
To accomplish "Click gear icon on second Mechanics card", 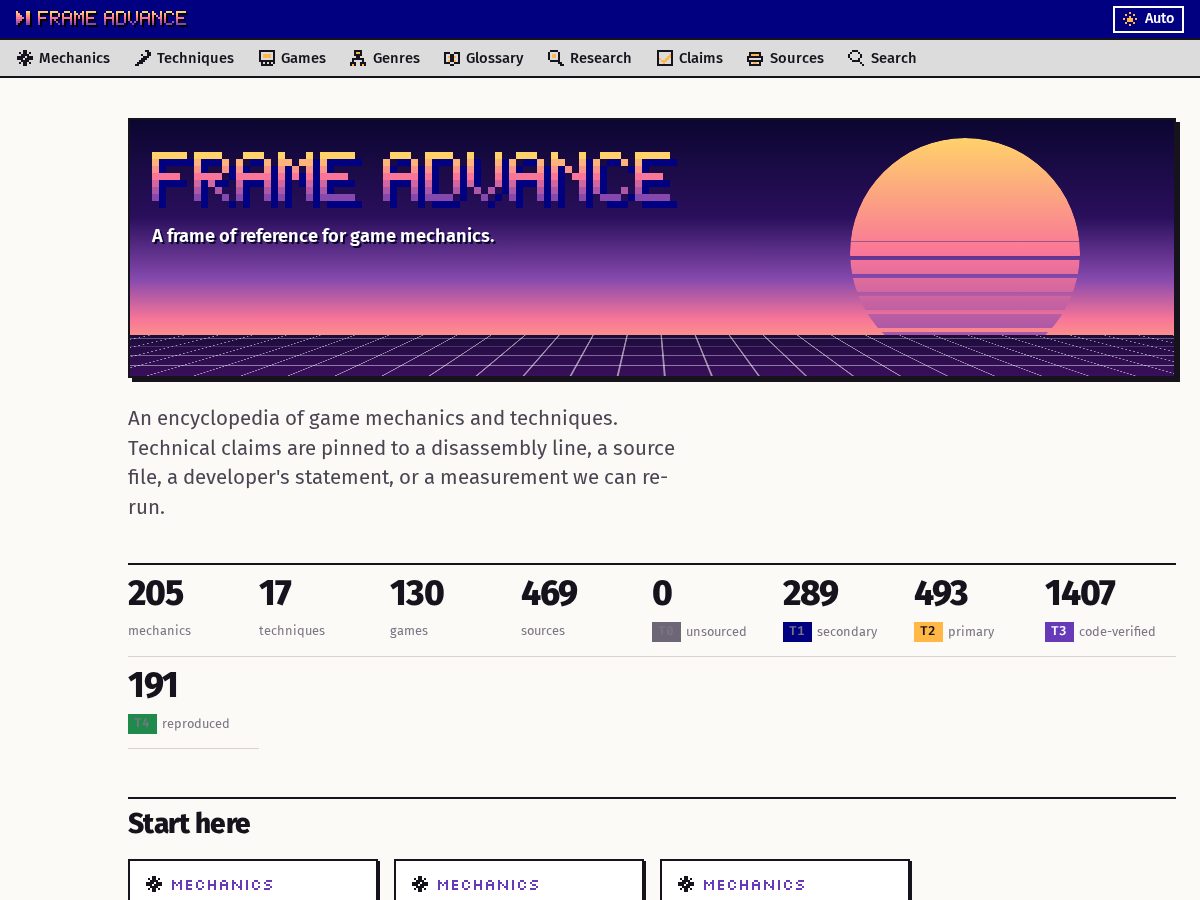I will coord(420,884).
